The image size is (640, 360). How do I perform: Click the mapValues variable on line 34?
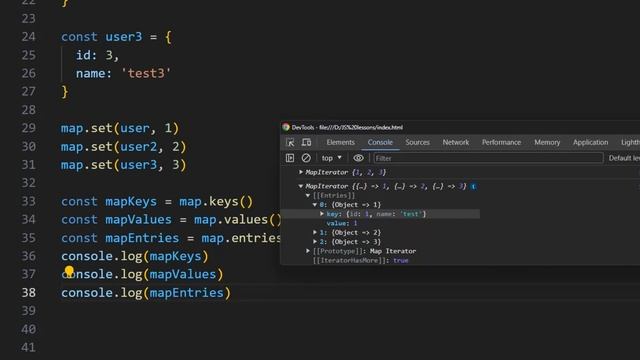pyautogui.click(x=138, y=220)
